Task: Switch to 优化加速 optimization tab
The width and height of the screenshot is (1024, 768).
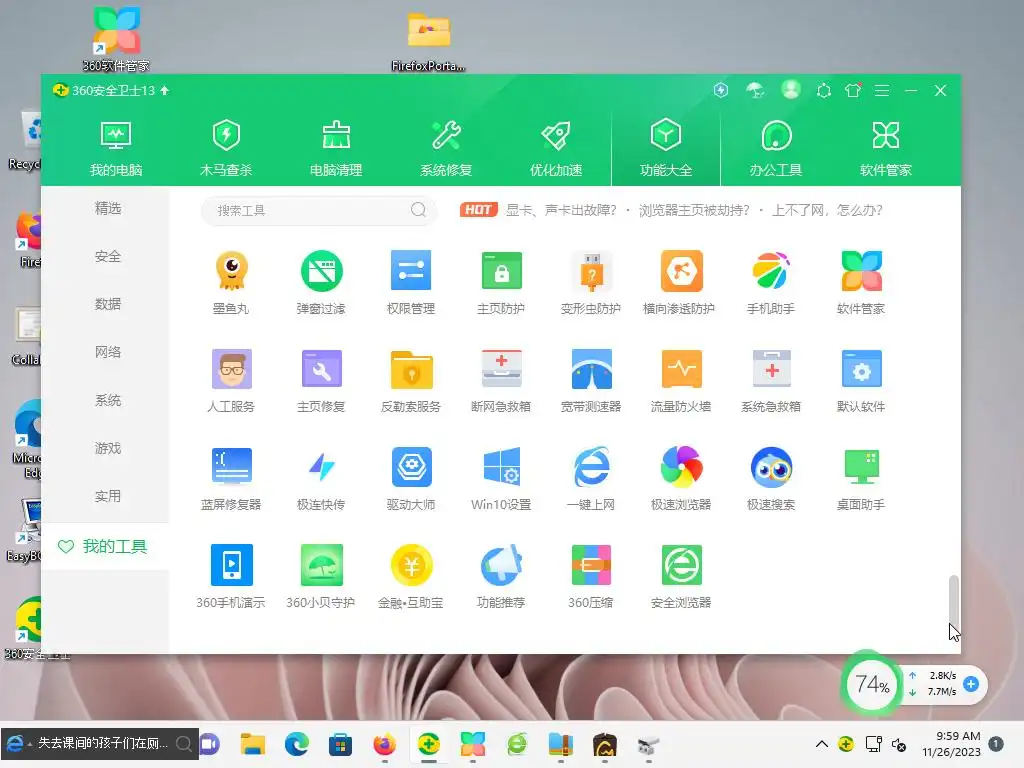Action: [556, 149]
